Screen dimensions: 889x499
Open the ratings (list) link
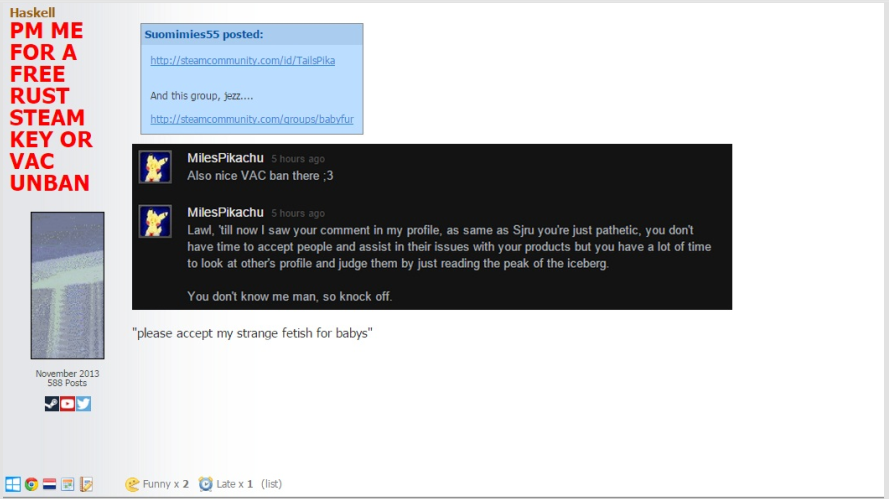[271, 484]
